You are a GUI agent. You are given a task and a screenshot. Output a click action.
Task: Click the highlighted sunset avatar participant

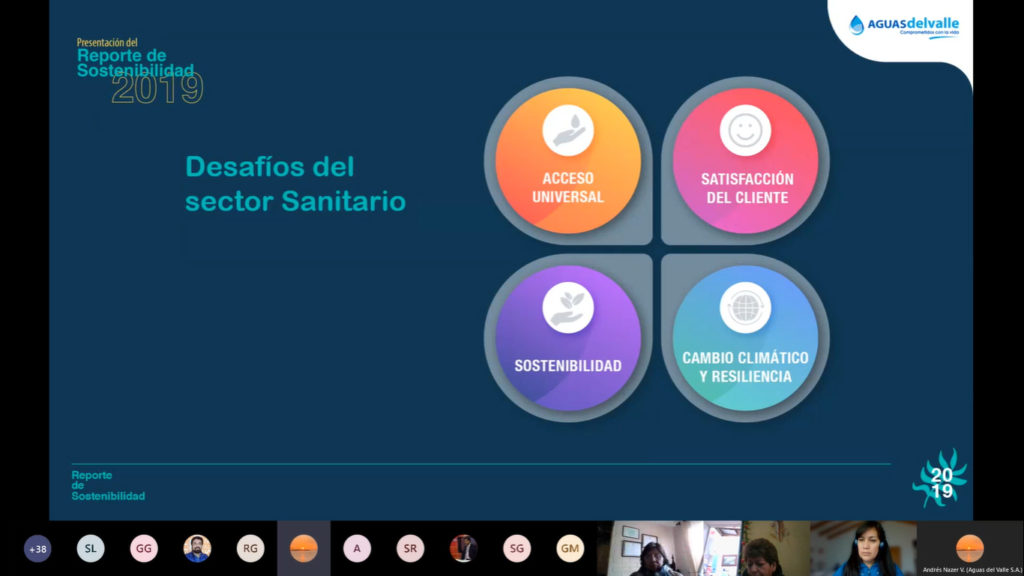point(303,548)
